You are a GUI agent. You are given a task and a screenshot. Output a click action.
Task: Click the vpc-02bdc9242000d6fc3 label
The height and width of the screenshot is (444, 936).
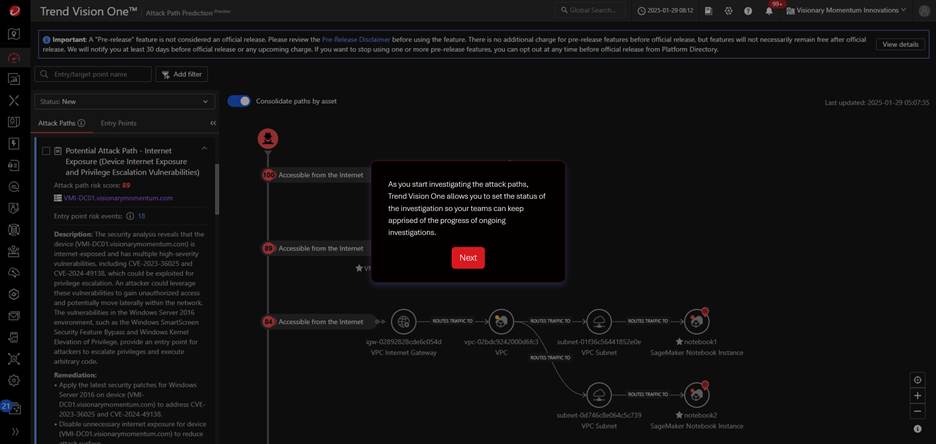click(501, 342)
